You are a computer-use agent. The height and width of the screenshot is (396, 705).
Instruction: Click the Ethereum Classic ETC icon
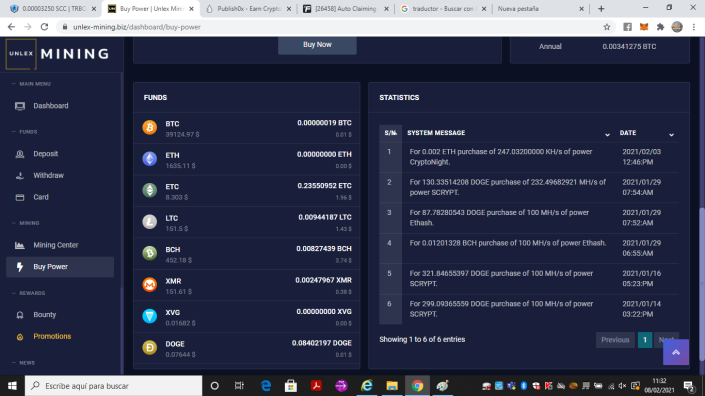(x=150, y=190)
